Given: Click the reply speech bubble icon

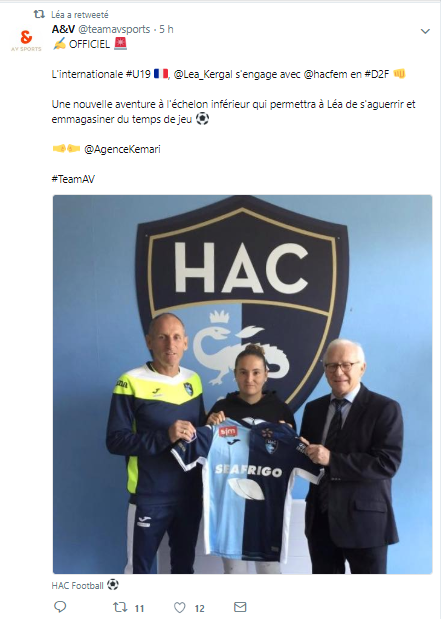Looking at the screenshot, I should pos(60,607).
